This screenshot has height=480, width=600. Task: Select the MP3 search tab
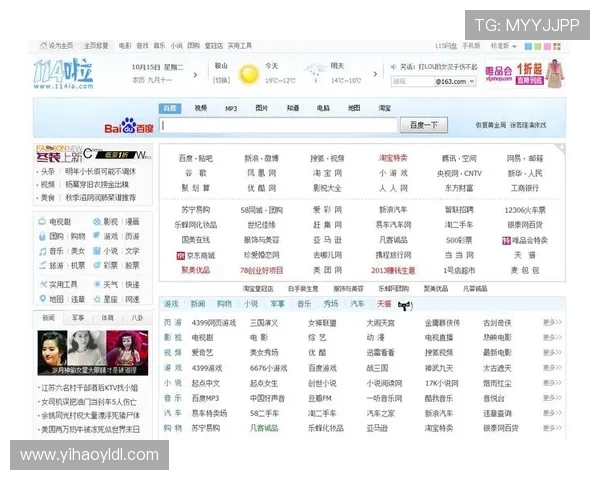(x=231, y=108)
